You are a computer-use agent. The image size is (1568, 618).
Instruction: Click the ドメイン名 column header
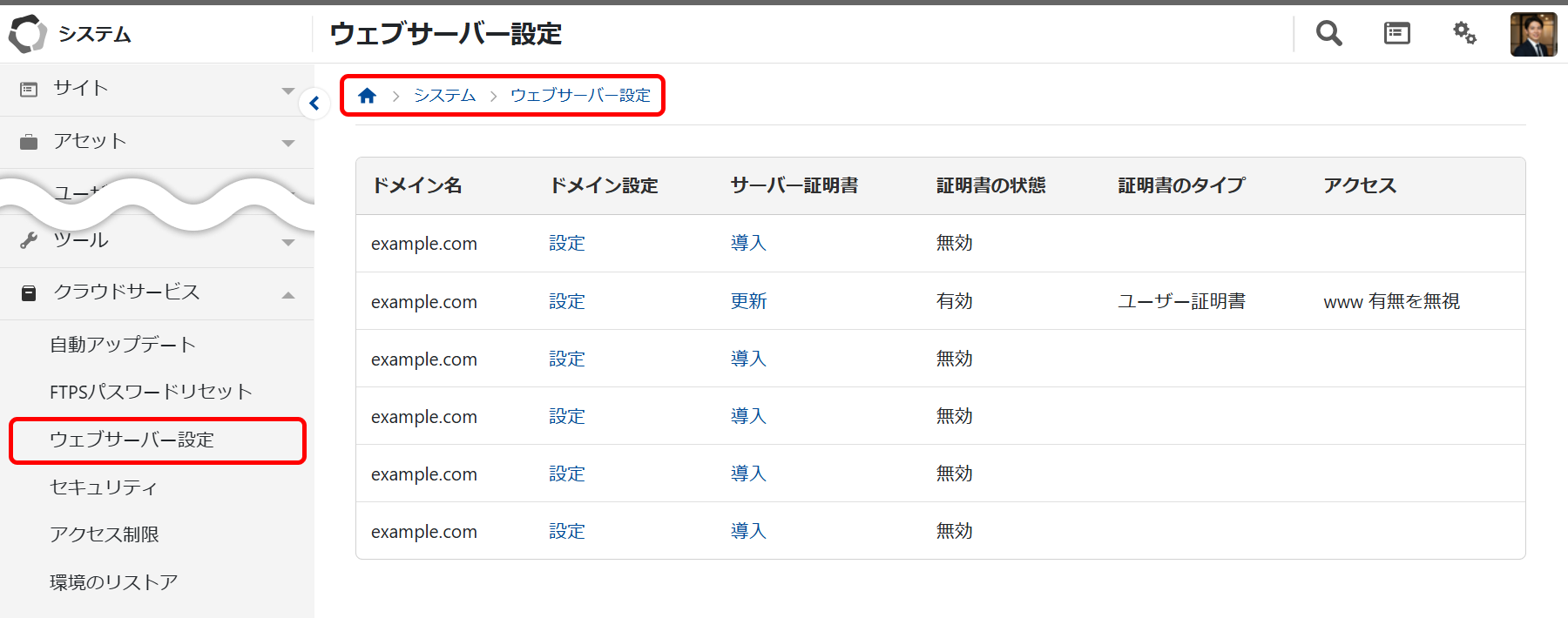coord(416,185)
